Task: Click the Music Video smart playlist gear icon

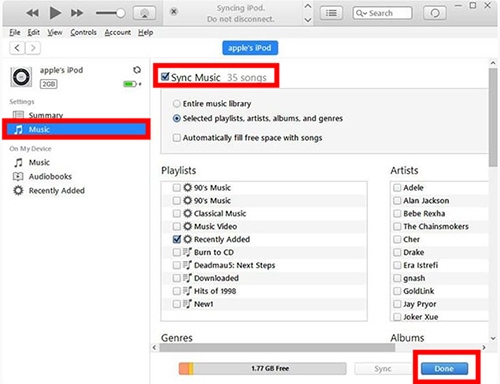Action: pyautogui.click(x=188, y=226)
